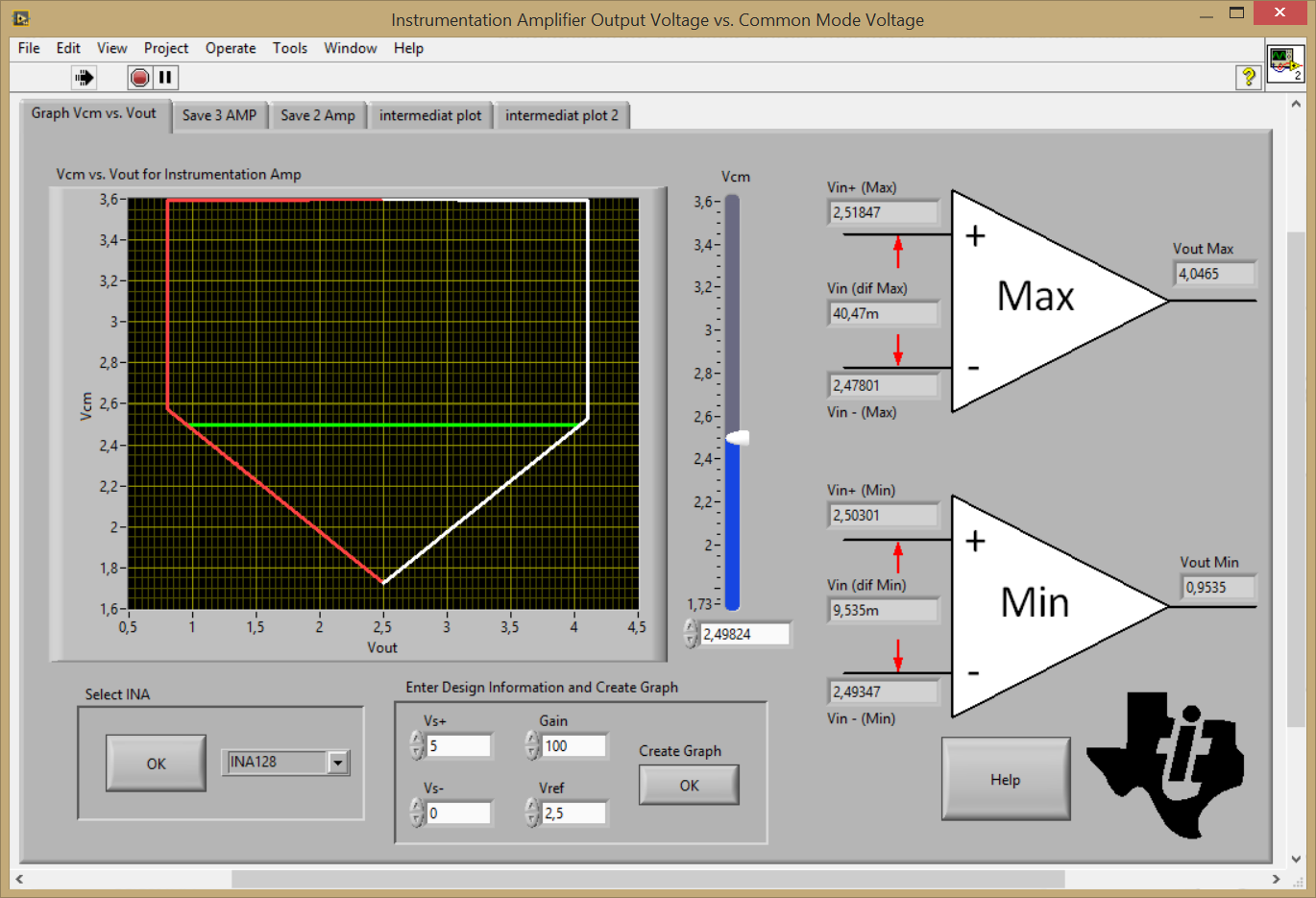Screen dimensions: 1316x898
Task: Click the Vcm vertical slider handle
Action: [x=737, y=438]
